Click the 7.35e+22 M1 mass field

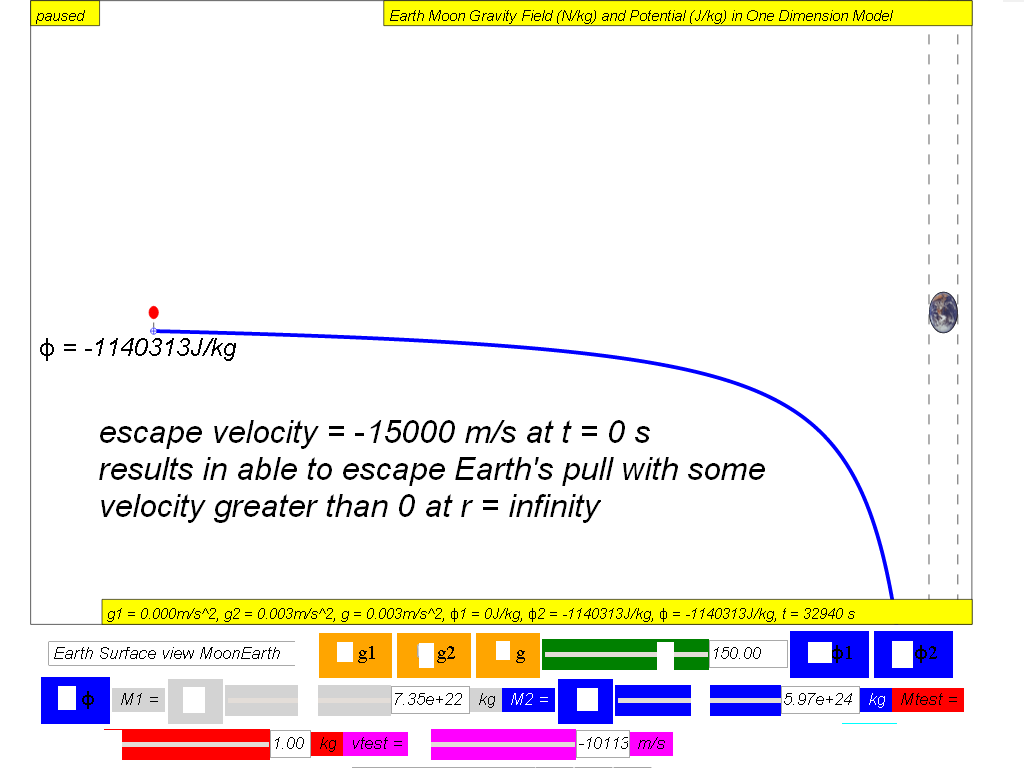430,700
